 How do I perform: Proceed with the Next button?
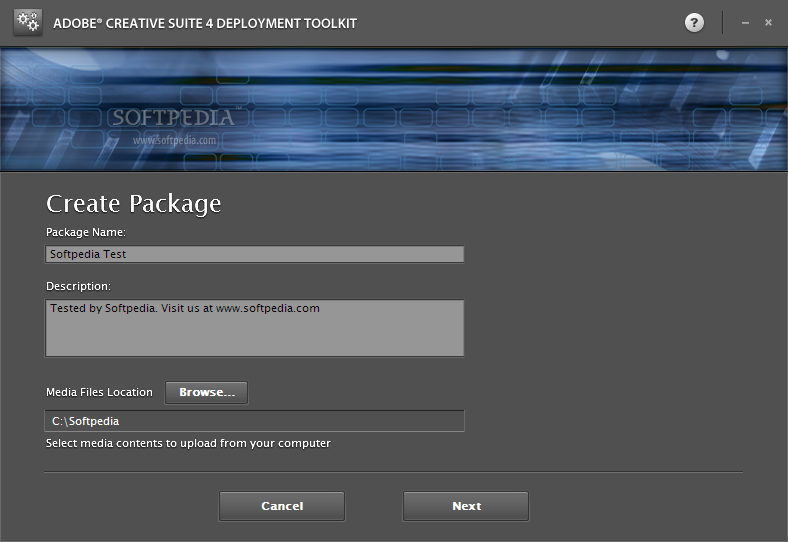[x=466, y=506]
